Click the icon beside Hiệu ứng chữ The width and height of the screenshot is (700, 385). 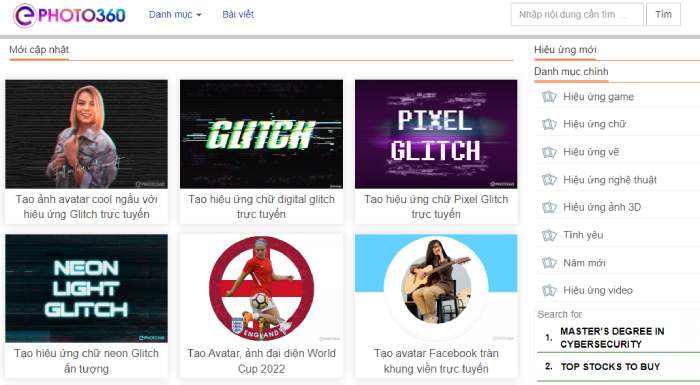549,124
